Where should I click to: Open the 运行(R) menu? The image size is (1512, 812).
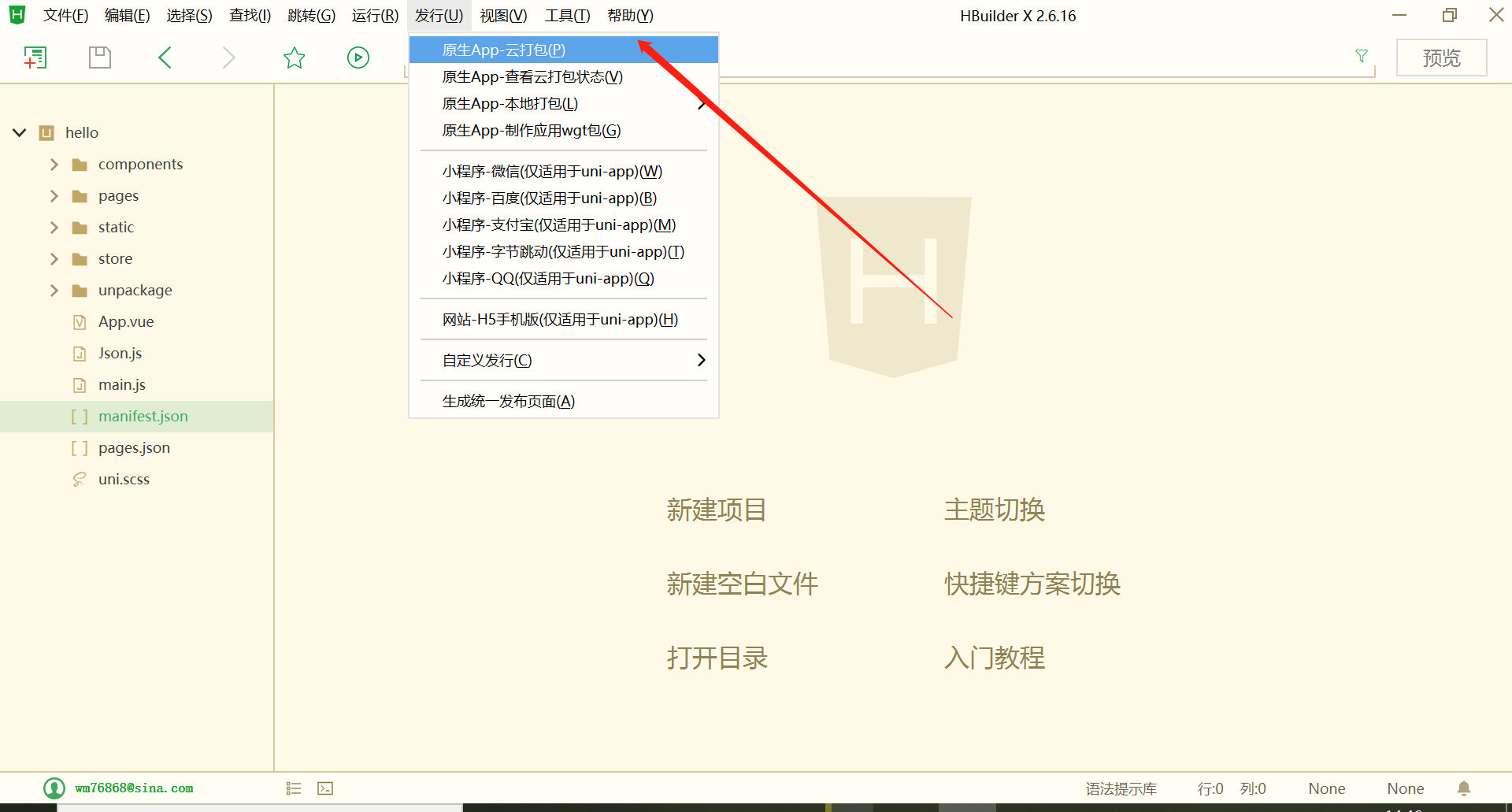click(375, 16)
